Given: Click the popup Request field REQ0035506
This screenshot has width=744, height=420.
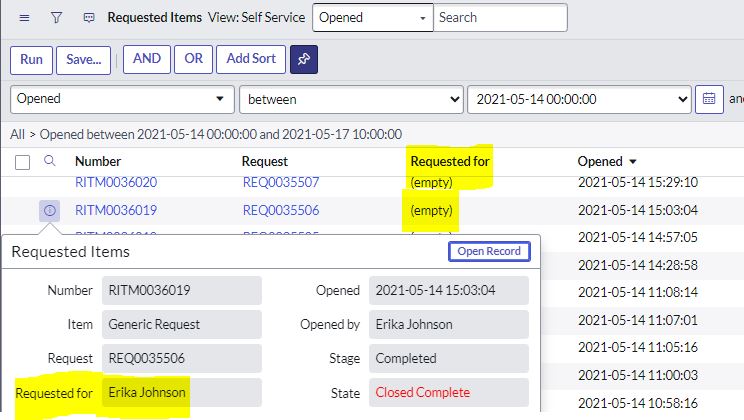Looking at the screenshot, I should [x=182, y=358].
